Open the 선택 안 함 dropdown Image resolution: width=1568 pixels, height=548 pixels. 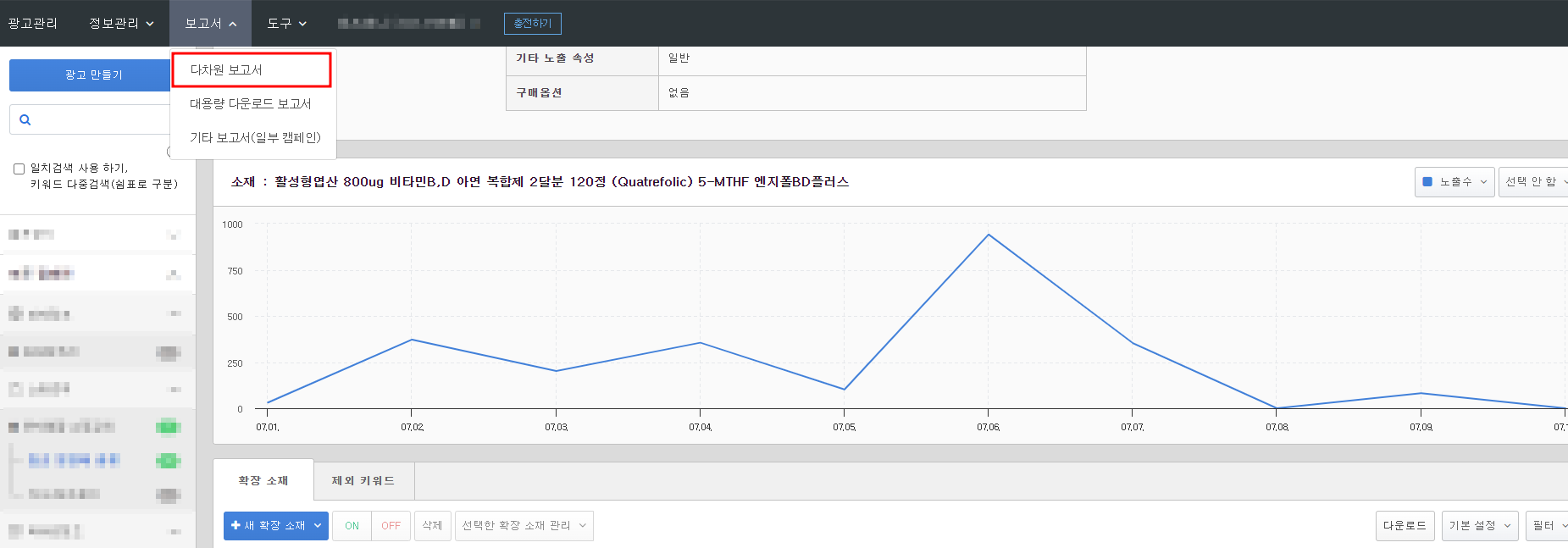click(x=1534, y=181)
